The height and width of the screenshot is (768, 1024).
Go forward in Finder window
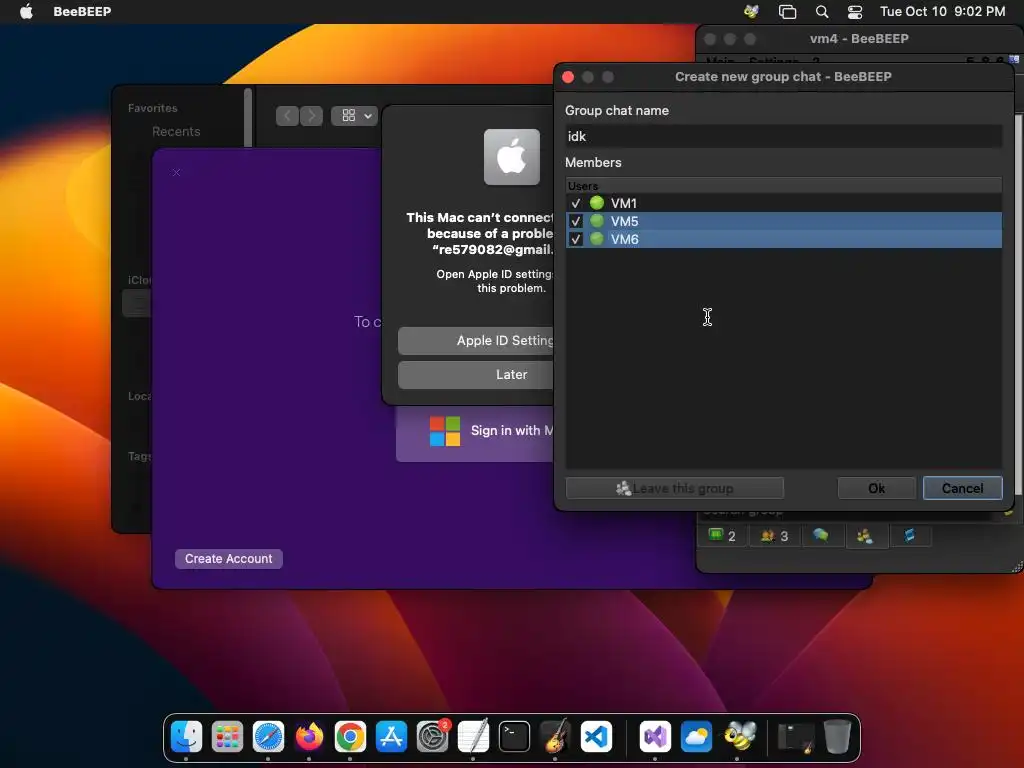click(312, 116)
